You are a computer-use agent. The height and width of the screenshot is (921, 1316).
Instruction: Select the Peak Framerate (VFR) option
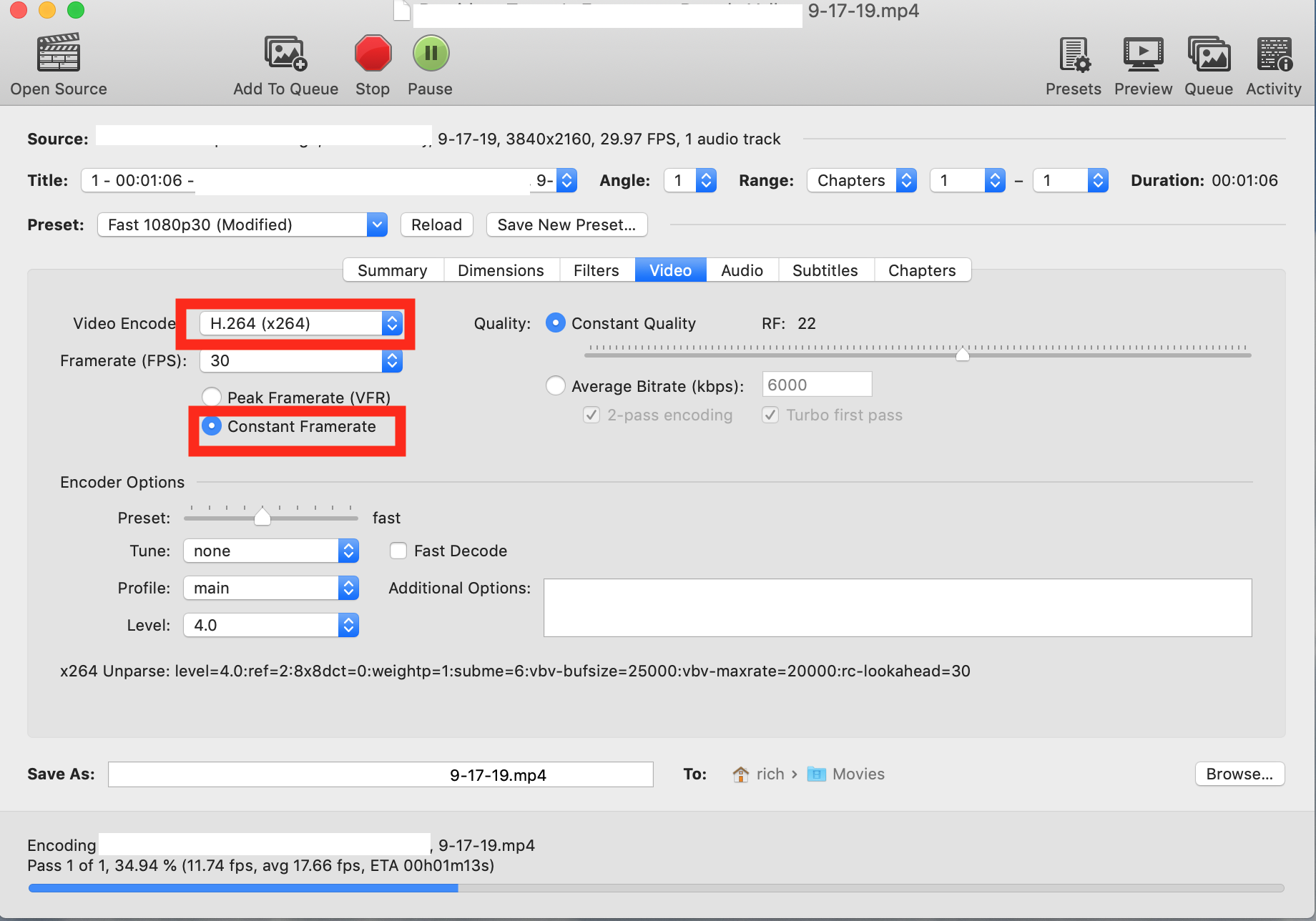tap(212, 397)
